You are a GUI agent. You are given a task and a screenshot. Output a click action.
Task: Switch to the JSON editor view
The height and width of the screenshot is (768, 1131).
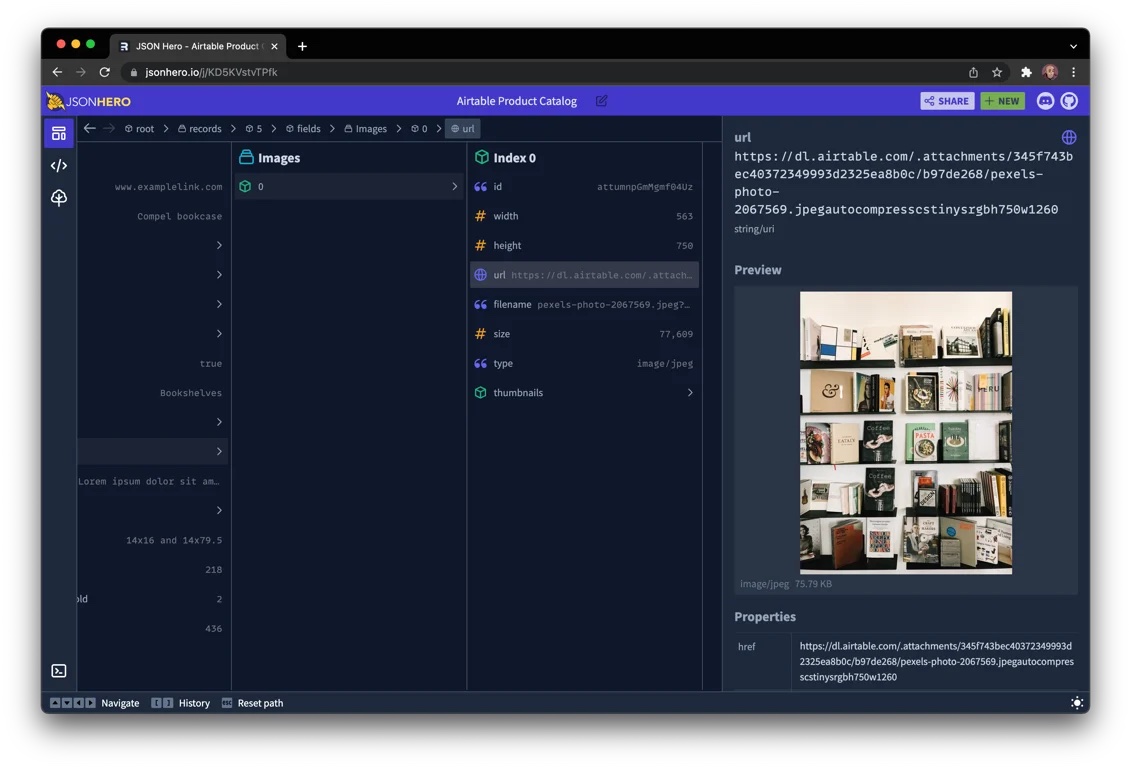pos(58,165)
